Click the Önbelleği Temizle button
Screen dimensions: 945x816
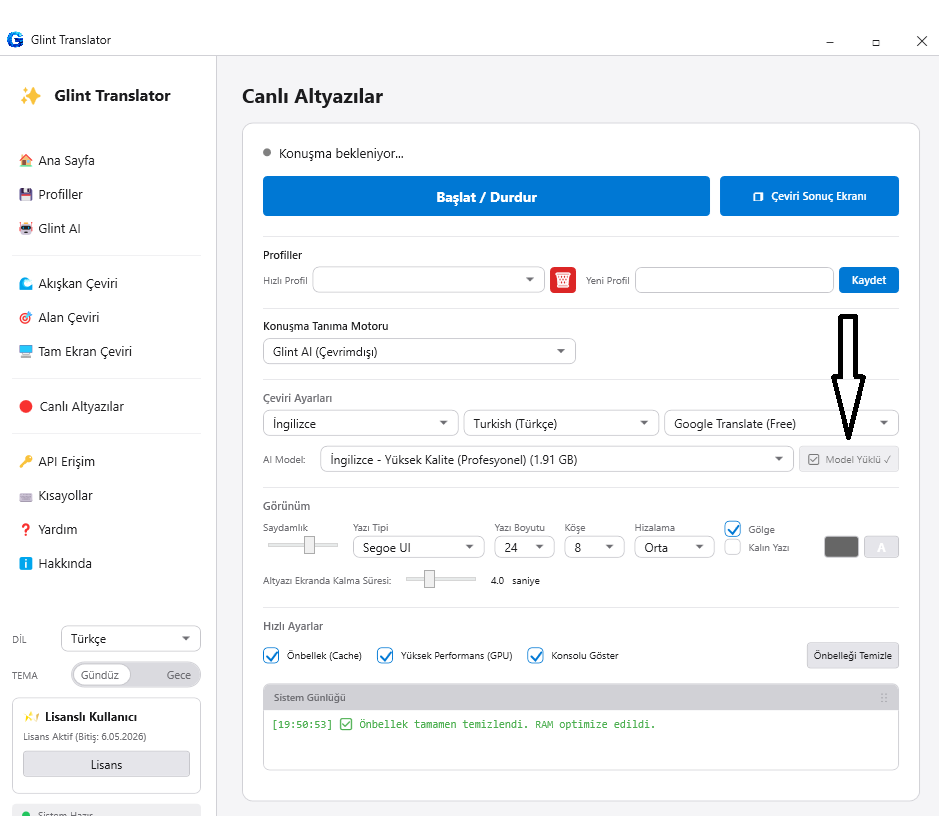852,656
